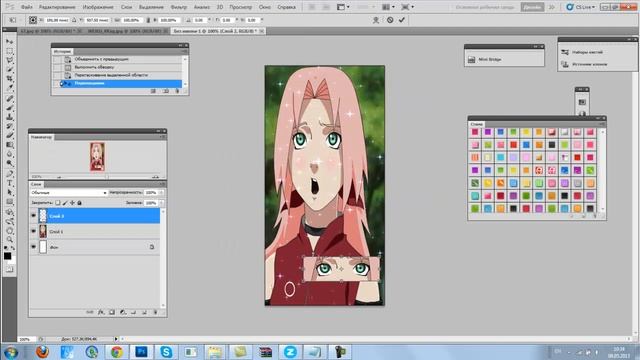Select the Essentials workspace label
This screenshot has height=360, width=640.
(x=485, y=7)
